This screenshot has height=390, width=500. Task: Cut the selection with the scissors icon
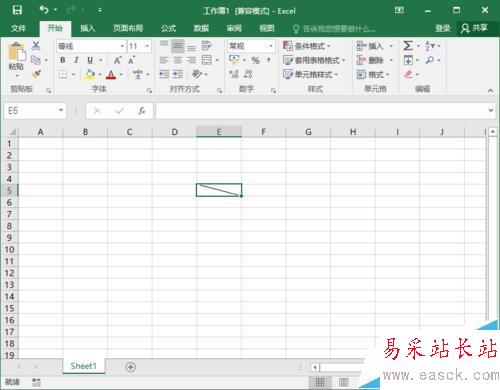pyautogui.click(x=36, y=46)
